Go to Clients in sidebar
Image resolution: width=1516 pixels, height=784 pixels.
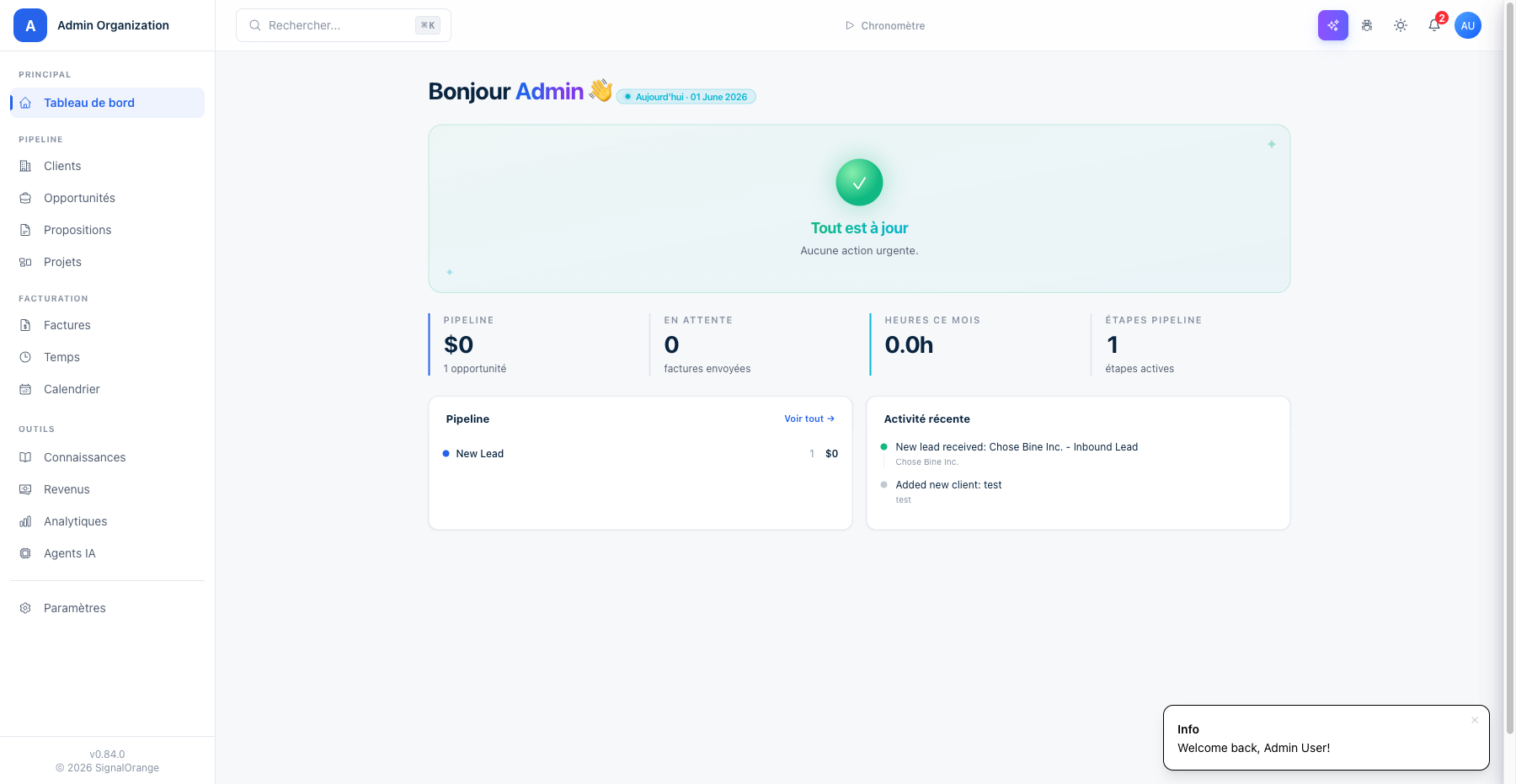pos(107,166)
